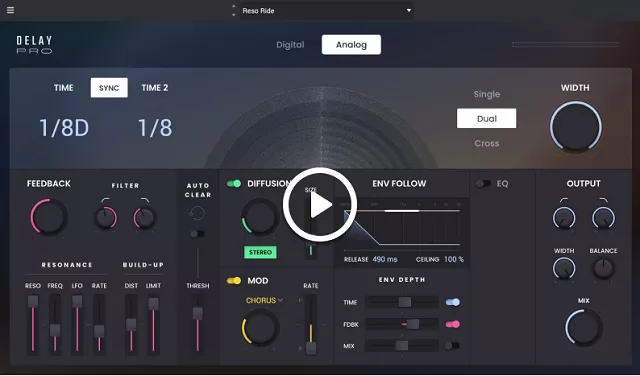Click the resonance RATE slider
640x376 pixels.
click(99, 325)
